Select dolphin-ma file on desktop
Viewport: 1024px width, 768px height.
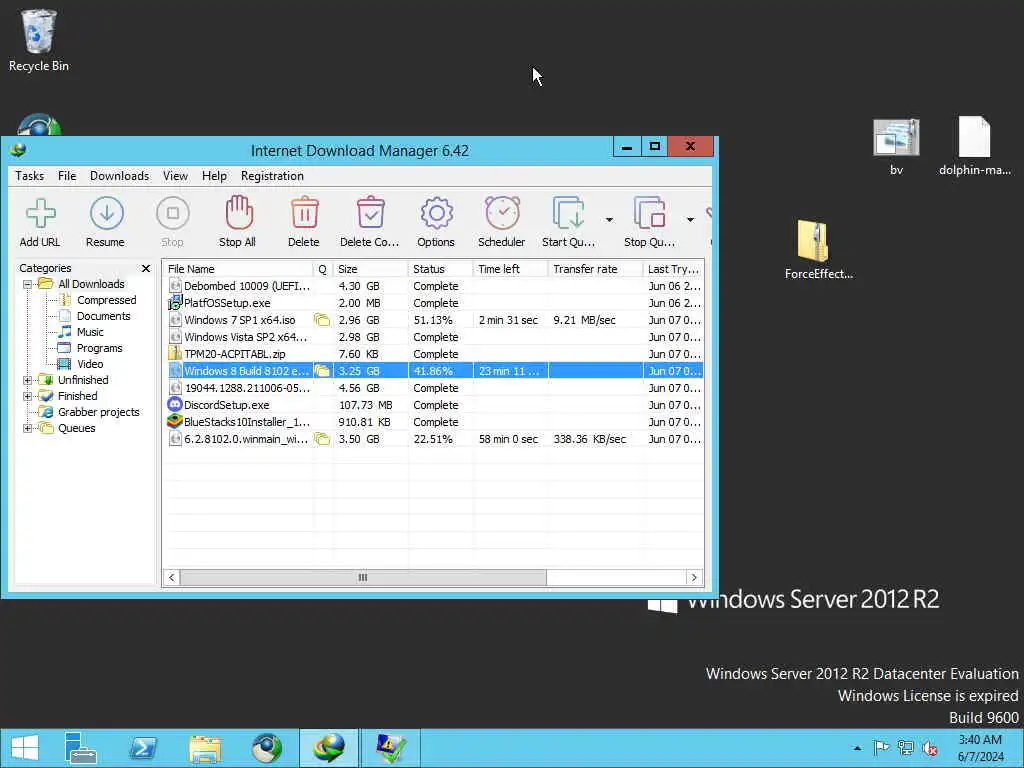click(x=974, y=147)
